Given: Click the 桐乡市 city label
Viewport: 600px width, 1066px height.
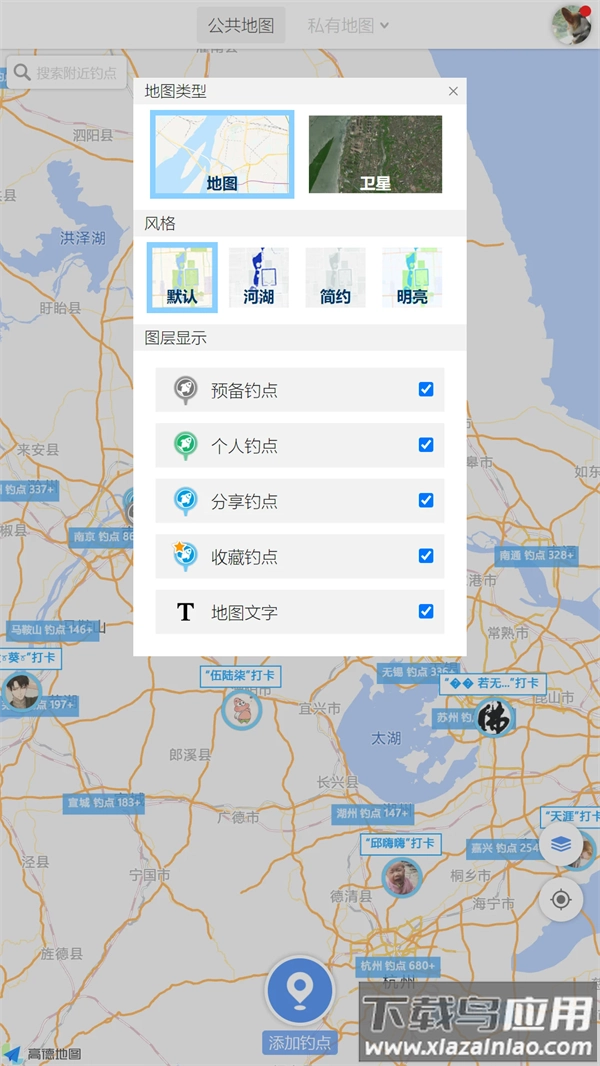Looking at the screenshot, I should point(470,876).
